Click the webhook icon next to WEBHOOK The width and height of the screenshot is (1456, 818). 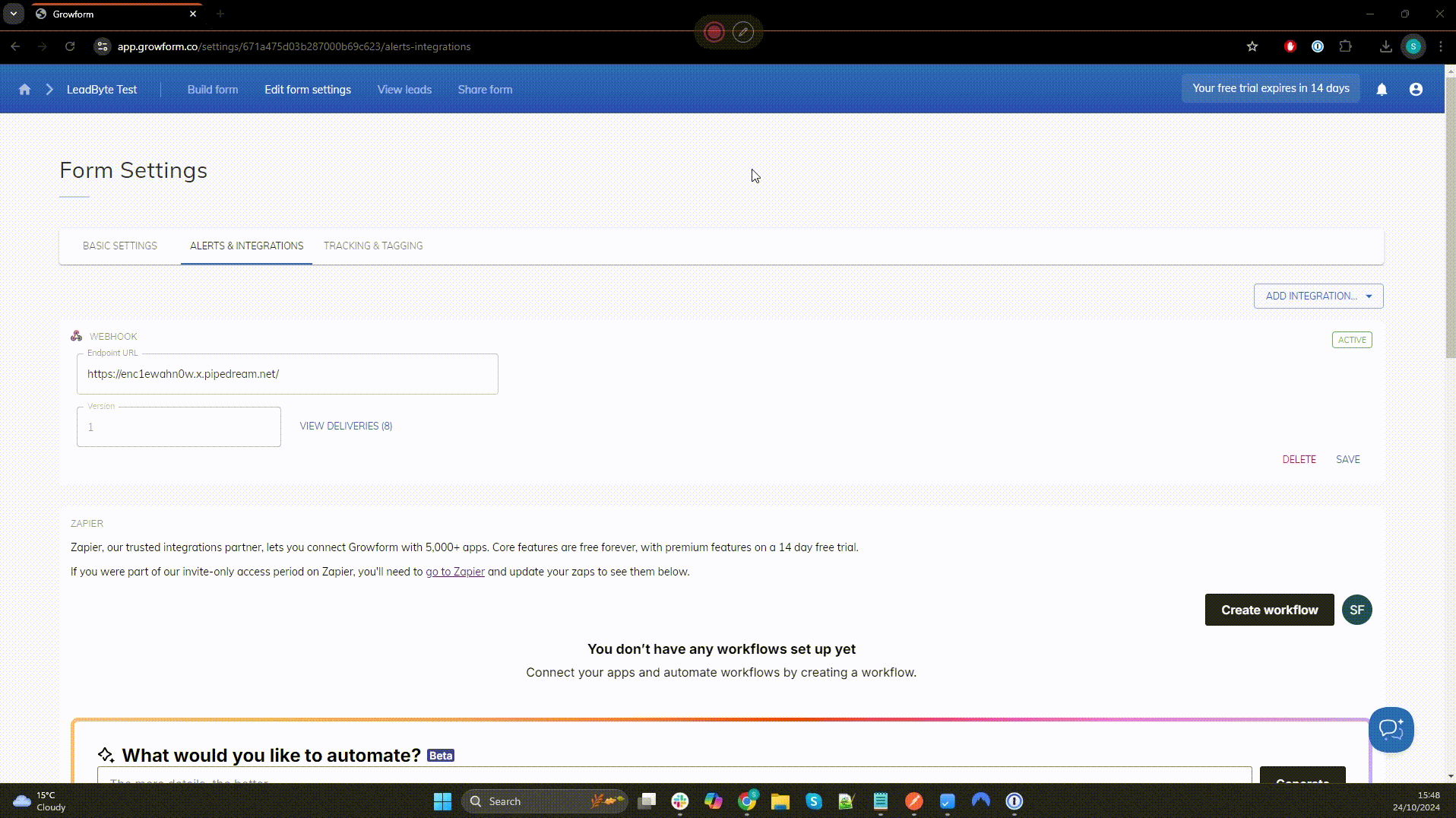tap(76, 336)
